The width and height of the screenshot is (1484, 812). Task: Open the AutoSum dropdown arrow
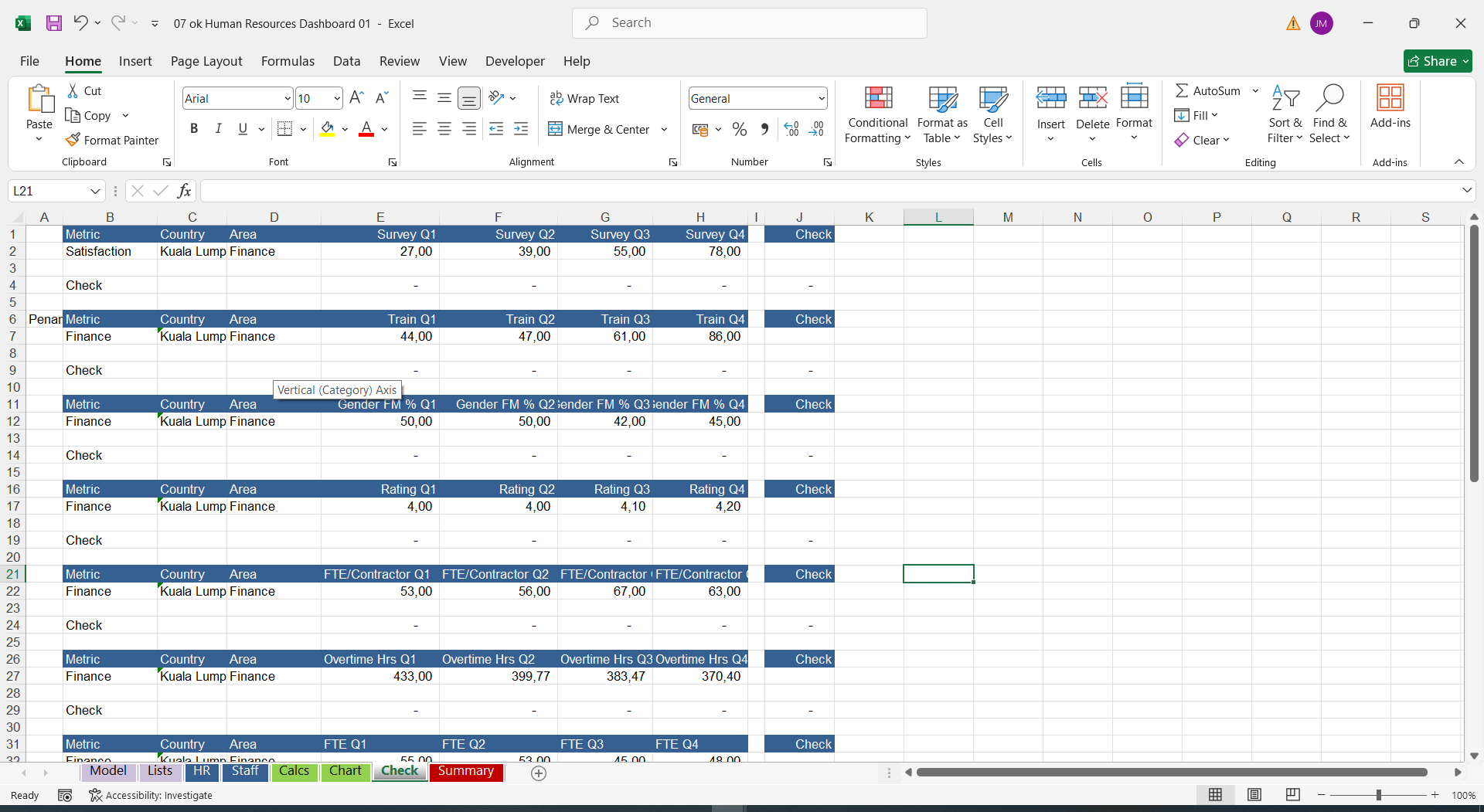tap(1255, 90)
